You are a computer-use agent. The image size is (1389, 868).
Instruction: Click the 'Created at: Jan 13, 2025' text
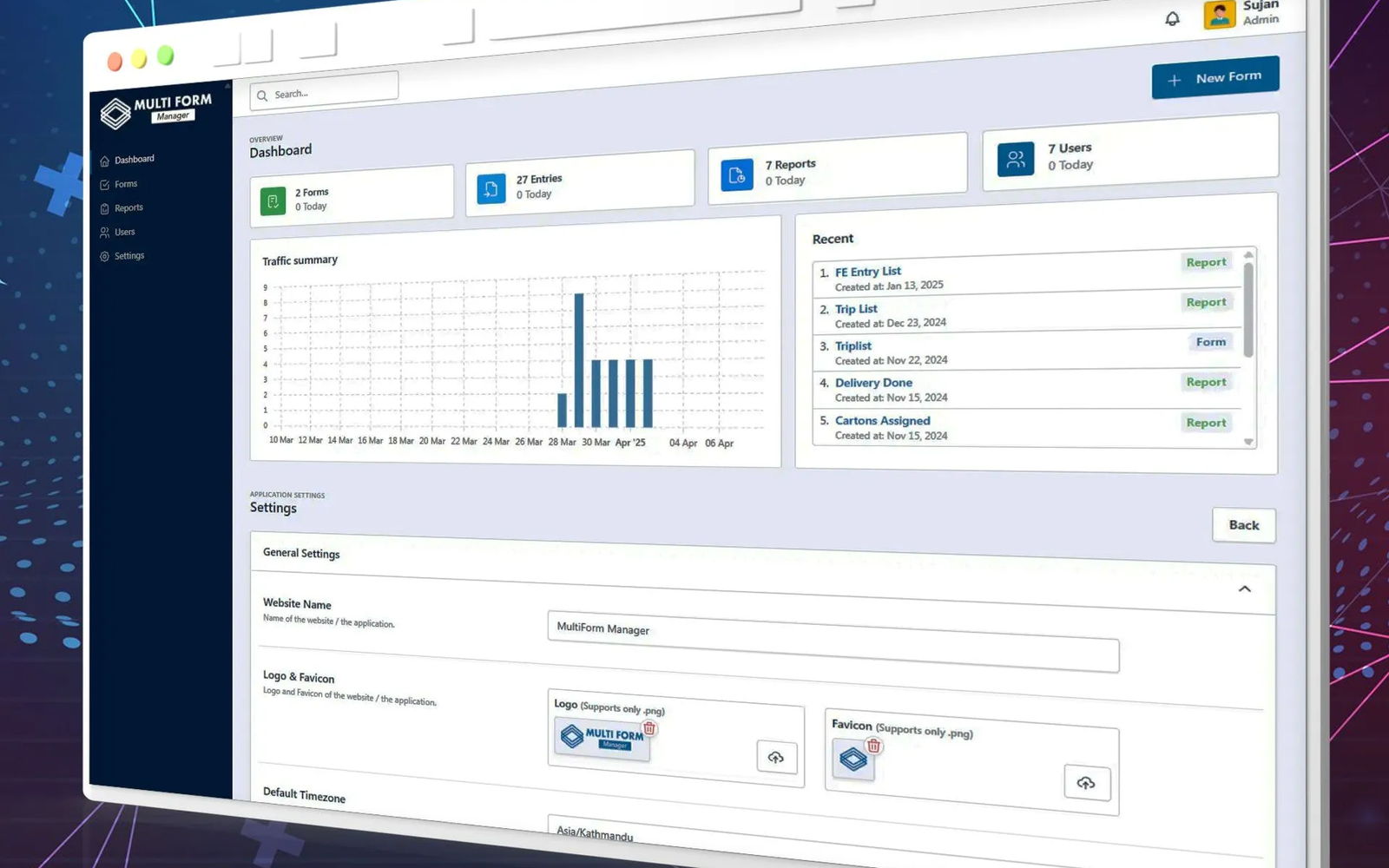[889, 286]
